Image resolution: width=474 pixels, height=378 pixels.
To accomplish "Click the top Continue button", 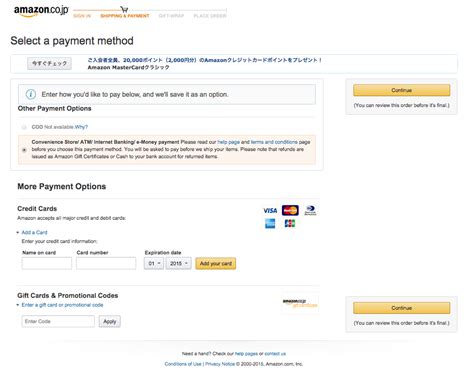I will 401,90.
